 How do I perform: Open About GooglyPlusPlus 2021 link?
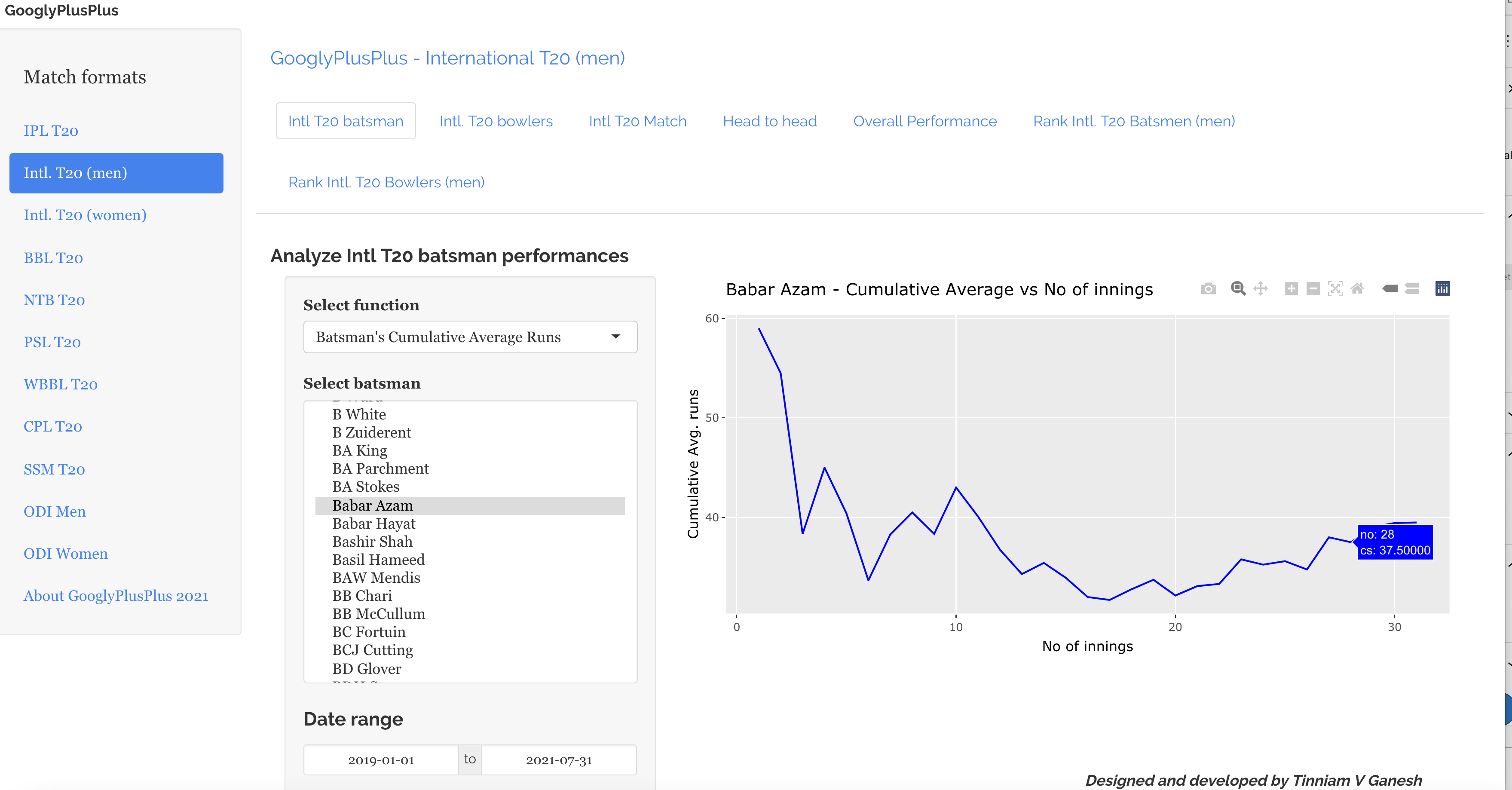tap(116, 596)
